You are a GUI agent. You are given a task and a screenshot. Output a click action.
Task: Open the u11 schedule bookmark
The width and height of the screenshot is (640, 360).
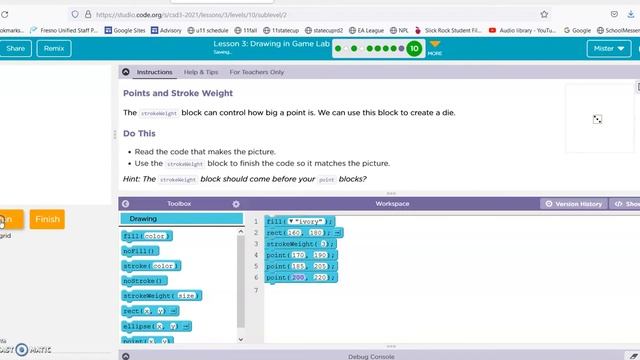pos(208,30)
